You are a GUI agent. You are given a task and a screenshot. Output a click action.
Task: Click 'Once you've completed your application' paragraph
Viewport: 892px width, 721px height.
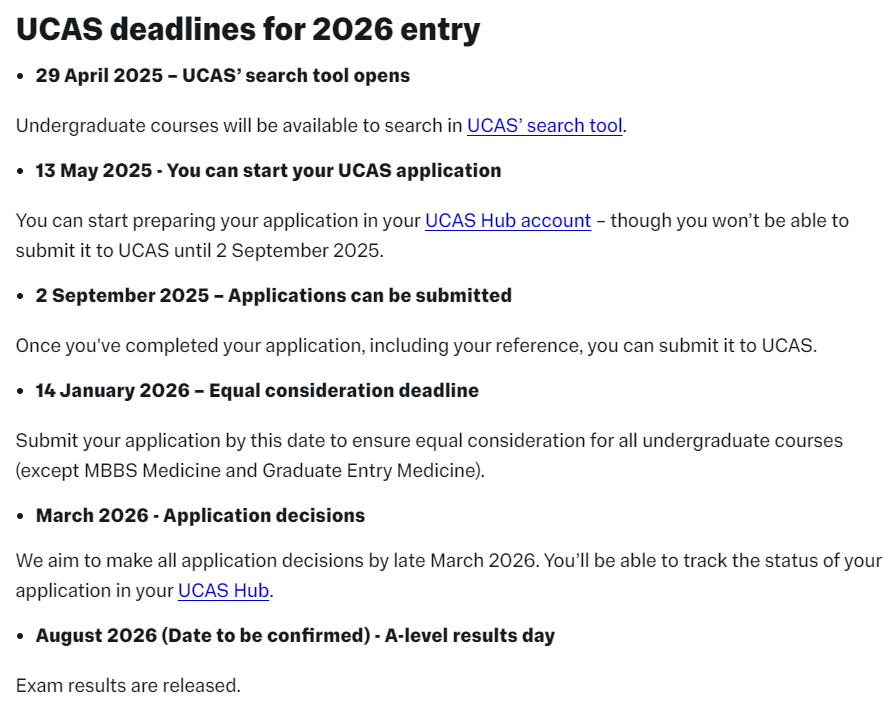point(416,346)
